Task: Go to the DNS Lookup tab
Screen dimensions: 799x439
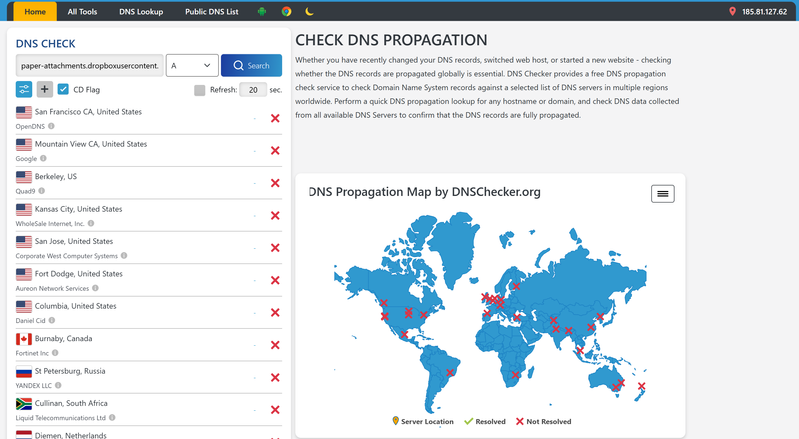Action: coord(141,12)
